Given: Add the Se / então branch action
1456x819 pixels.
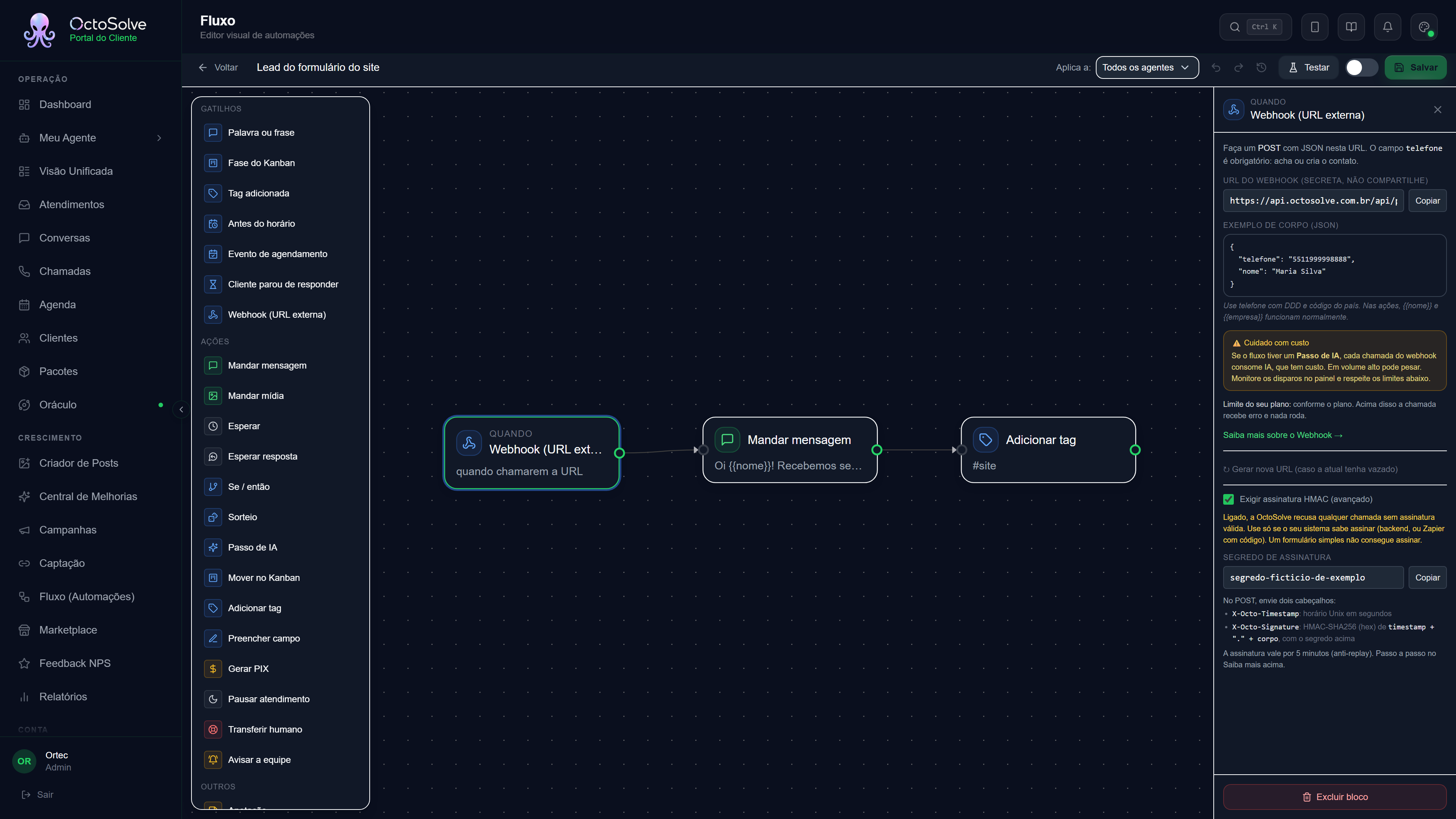Looking at the screenshot, I should pyautogui.click(x=280, y=486).
